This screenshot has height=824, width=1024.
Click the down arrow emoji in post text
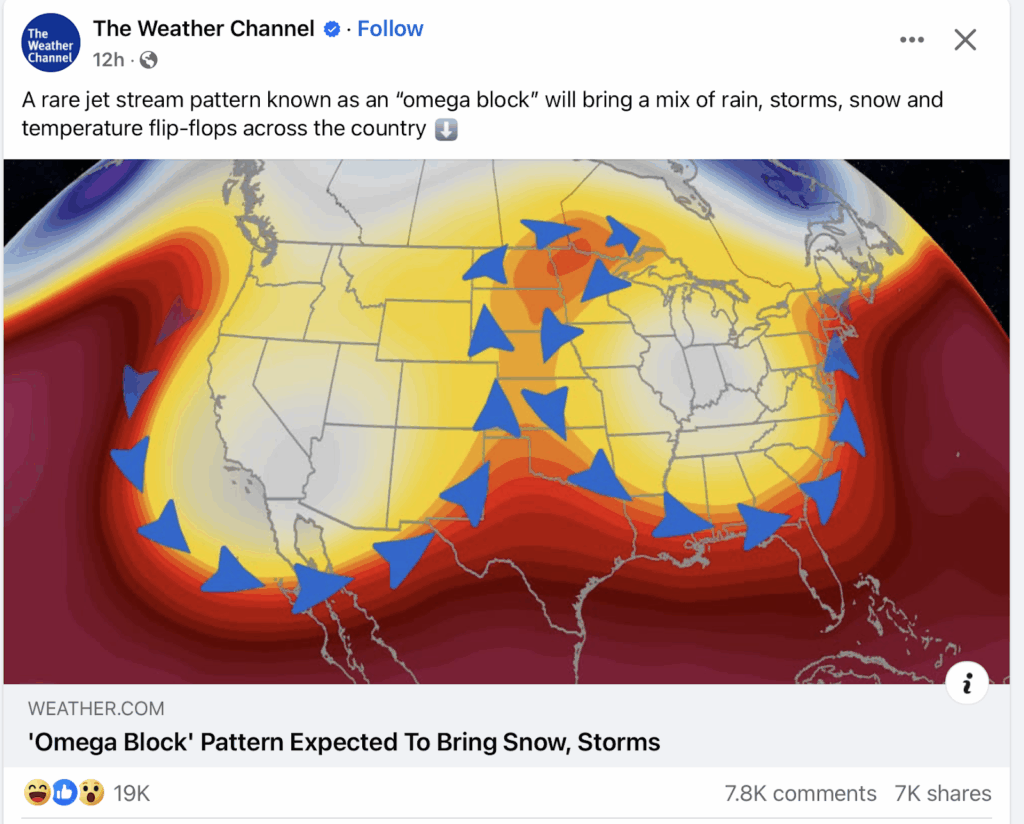[x=446, y=129]
